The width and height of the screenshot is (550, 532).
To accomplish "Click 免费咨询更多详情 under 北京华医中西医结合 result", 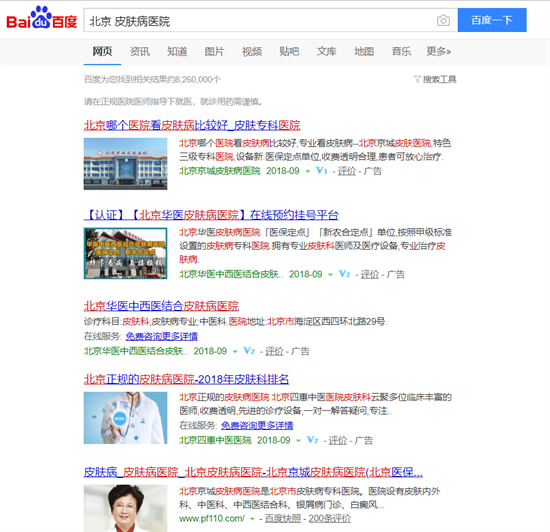I will tap(162, 336).
